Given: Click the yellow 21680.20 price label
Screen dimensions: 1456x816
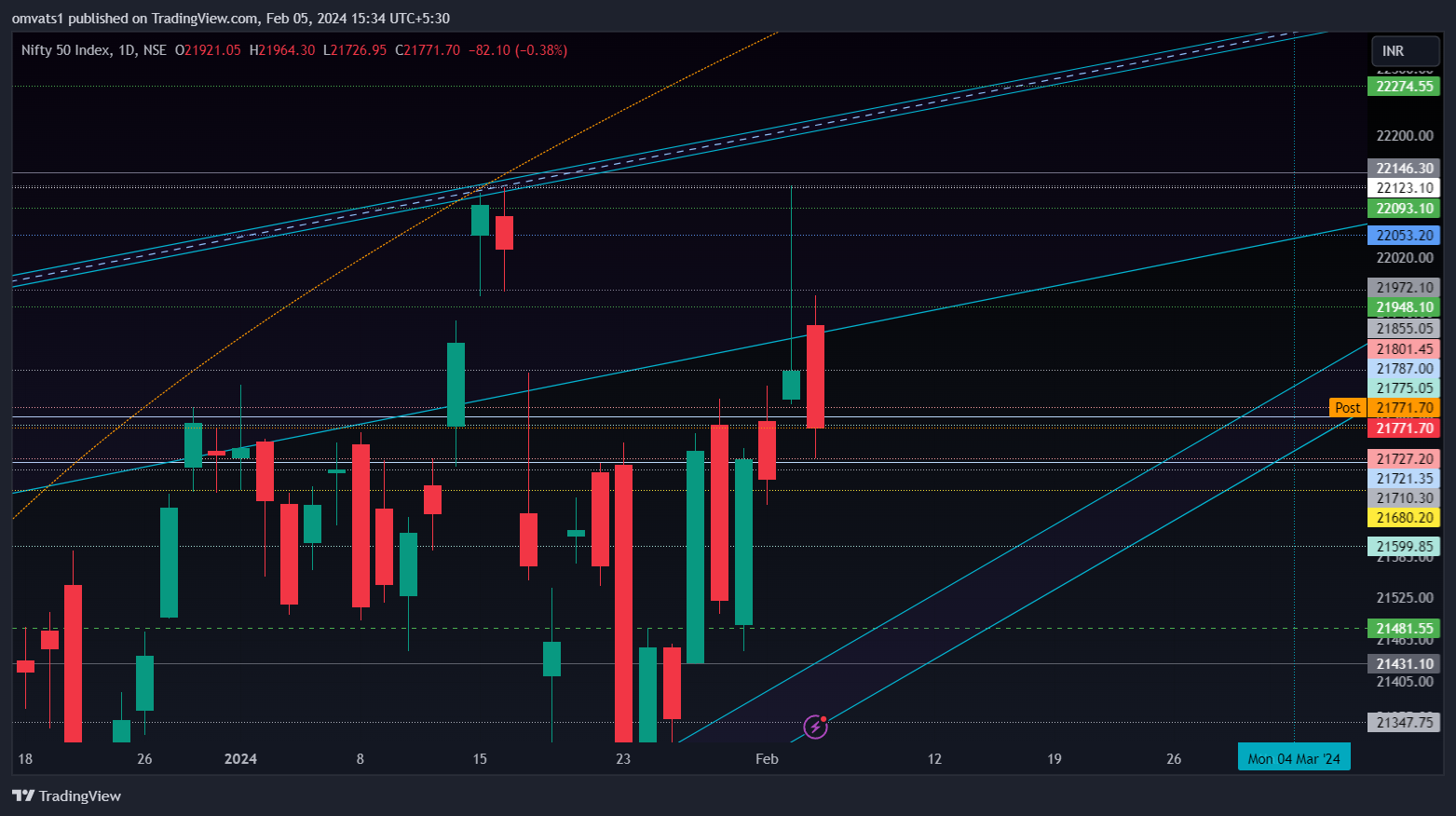Looking at the screenshot, I should point(1404,518).
